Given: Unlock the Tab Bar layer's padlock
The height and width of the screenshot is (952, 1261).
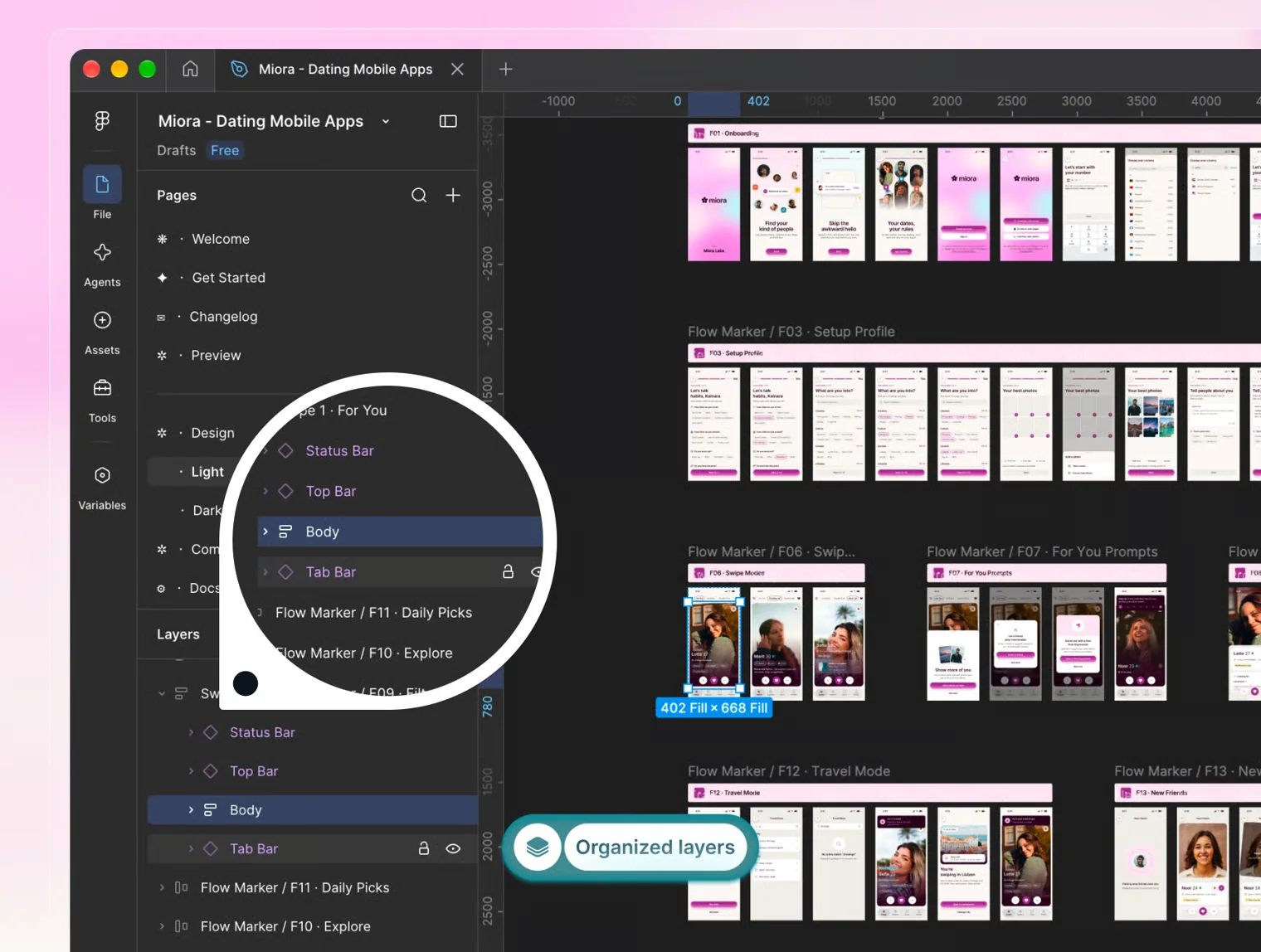Looking at the screenshot, I should (x=424, y=848).
